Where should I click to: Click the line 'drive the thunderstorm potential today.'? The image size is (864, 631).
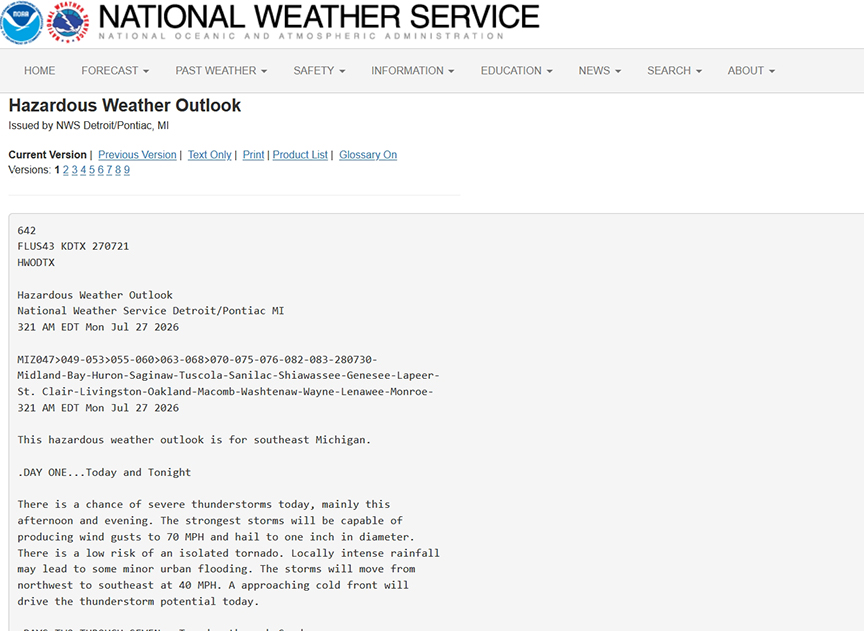138,601
